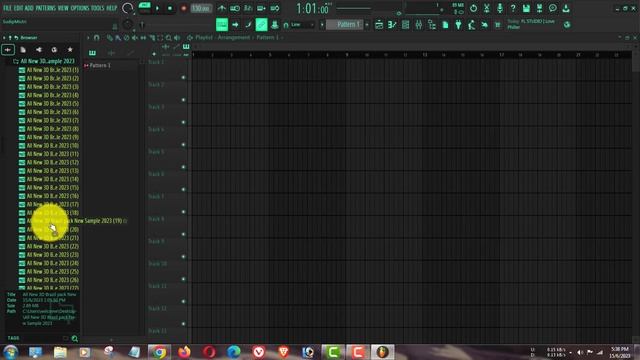This screenshot has height=360, width=640.
Task: Click the scissors audio editor icon
Action: [x=487, y=8]
